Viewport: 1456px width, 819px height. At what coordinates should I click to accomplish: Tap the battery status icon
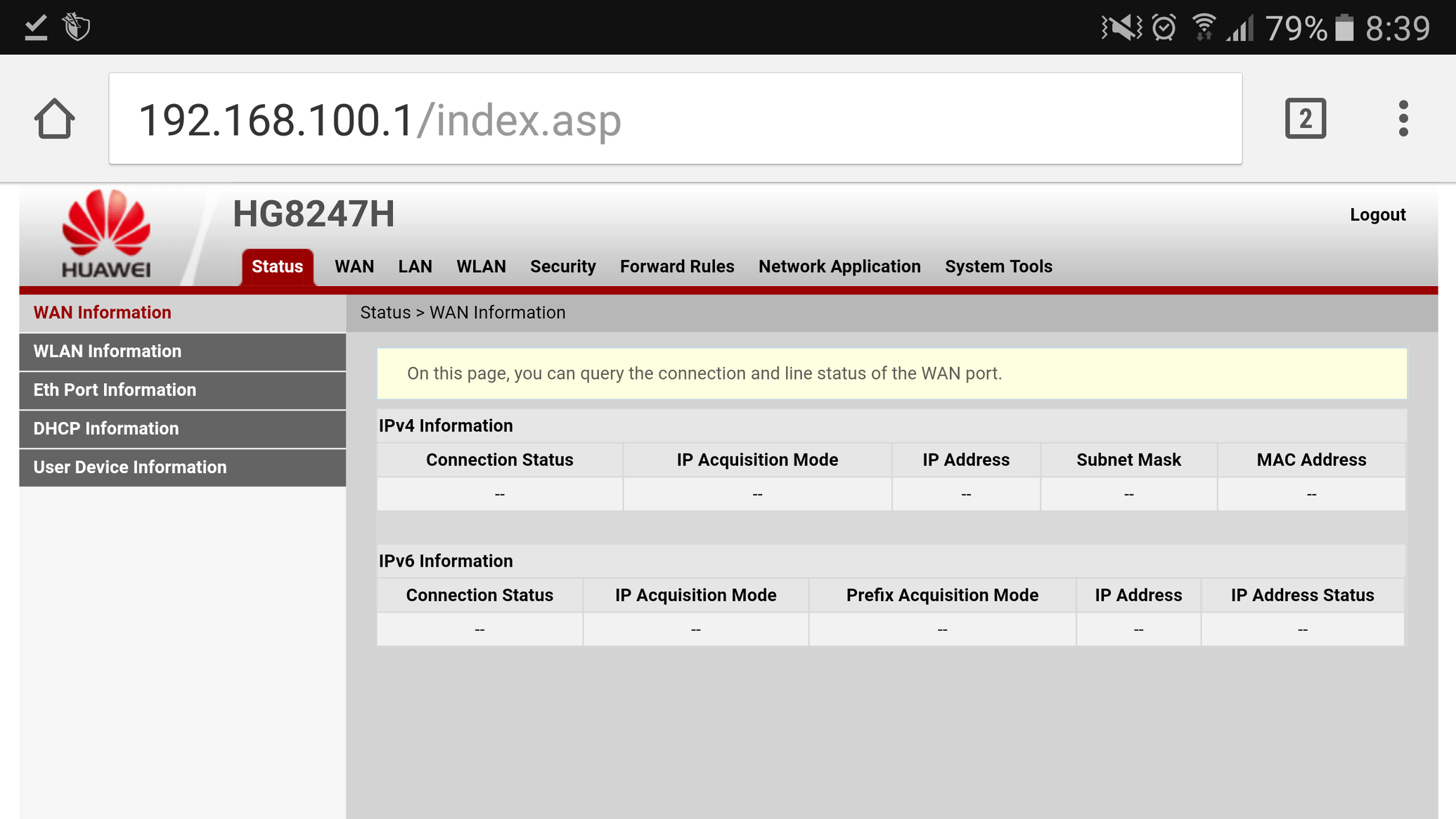coord(1344,28)
